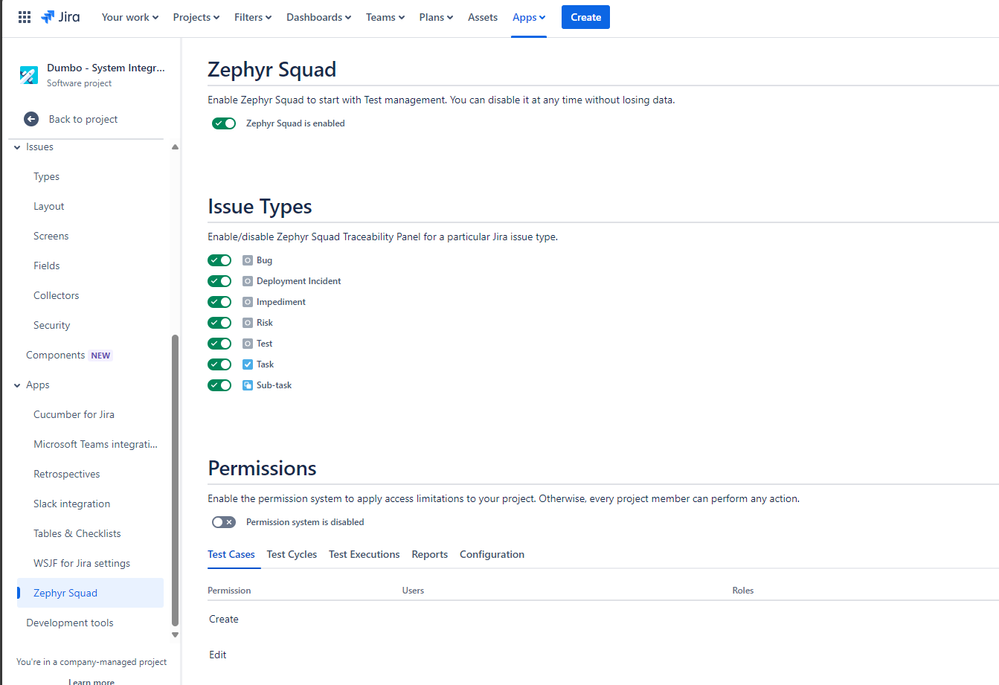This screenshot has height=685, width=999.
Task: Open Screens settings in sidebar
Action: click(x=51, y=236)
